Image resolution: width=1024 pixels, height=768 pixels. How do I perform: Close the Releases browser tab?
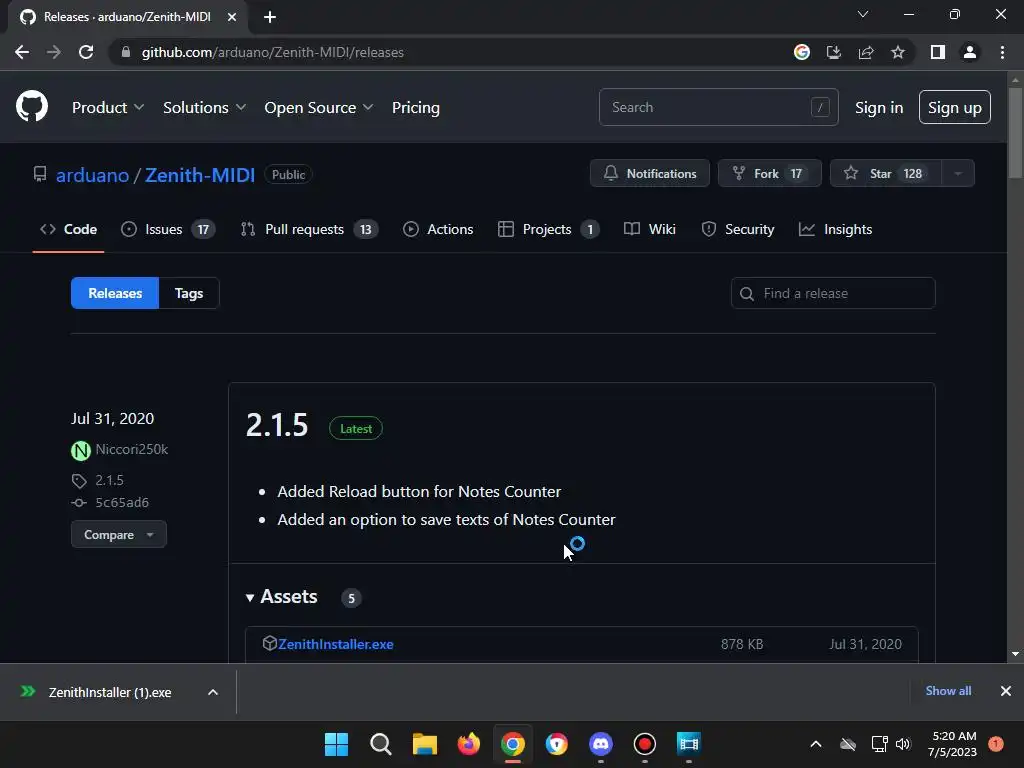tap(232, 17)
